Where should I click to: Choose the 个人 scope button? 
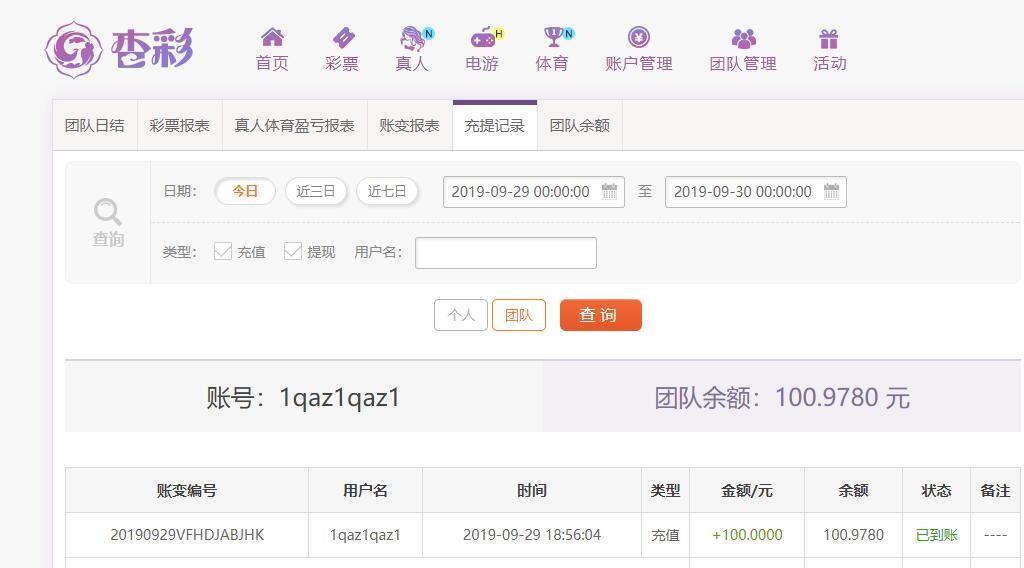[461, 315]
